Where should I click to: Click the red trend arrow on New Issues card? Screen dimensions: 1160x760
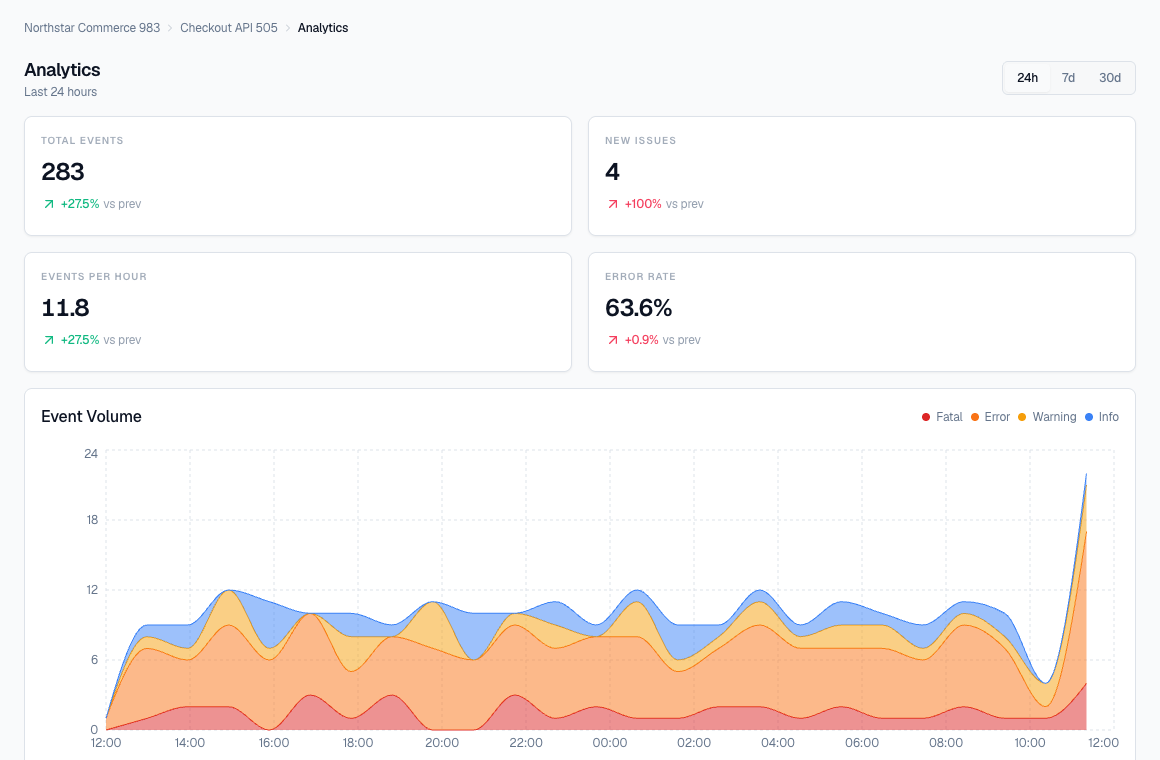pos(611,203)
